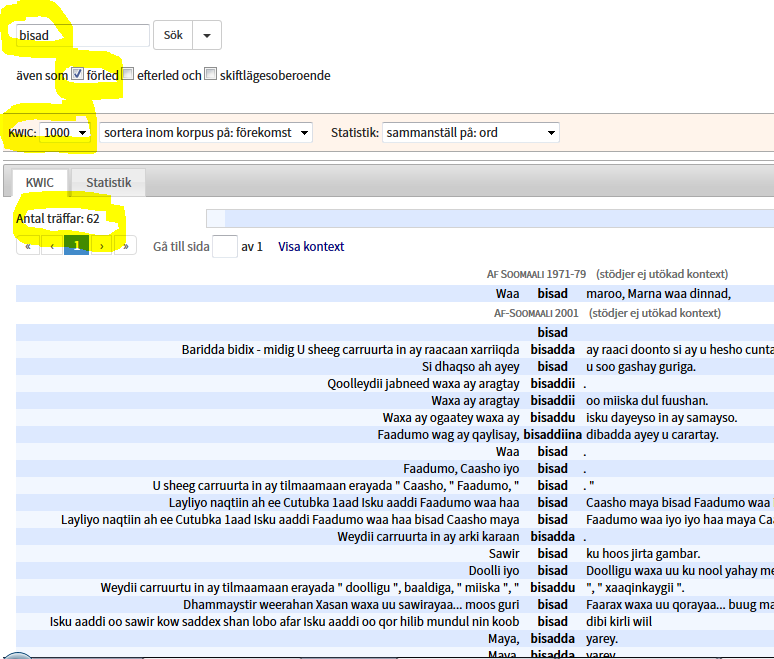
Task: Open 'sortera inom korpus på: förekomst' dropdown
Action: tap(206, 133)
